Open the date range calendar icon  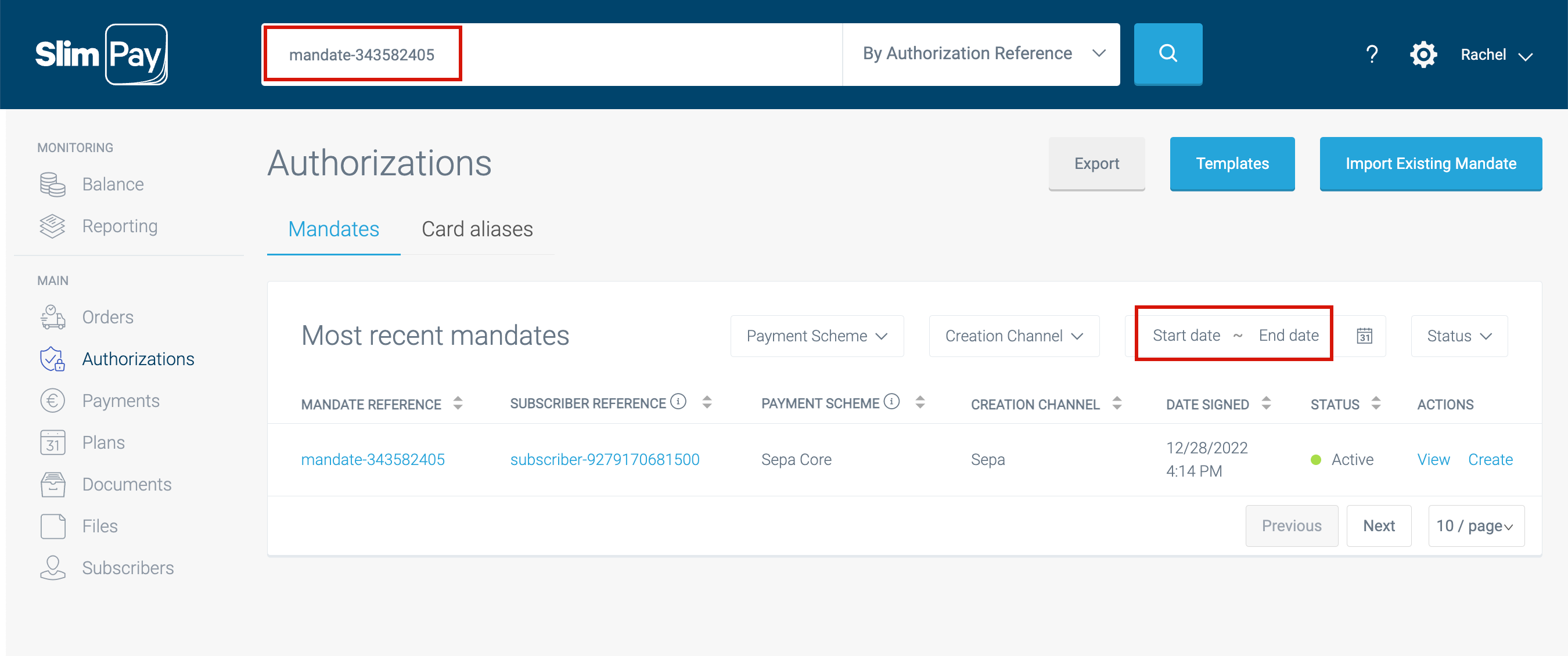pyautogui.click(x=1364, y=336)
